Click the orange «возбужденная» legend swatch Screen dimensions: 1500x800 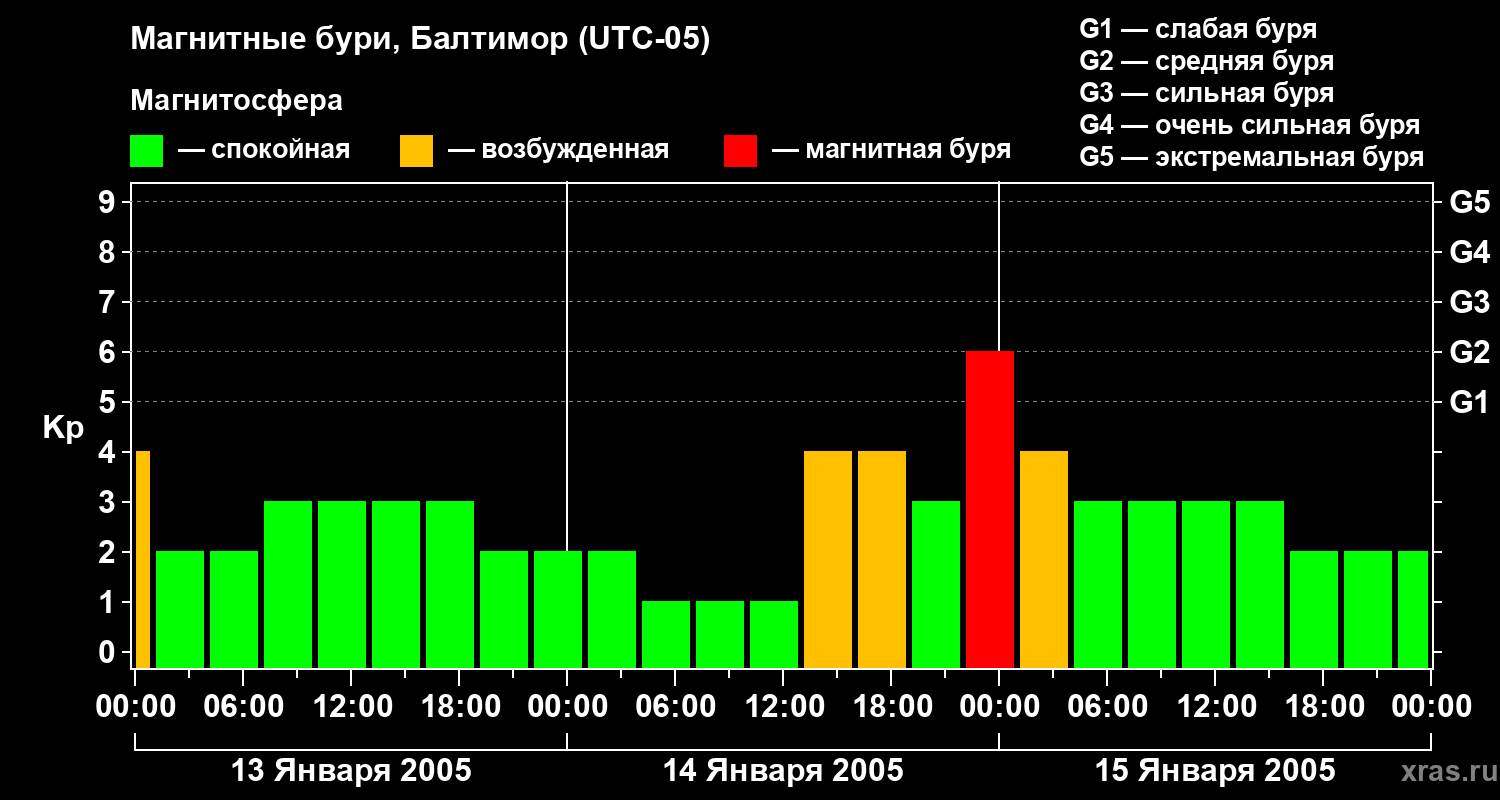click(416, 151)
